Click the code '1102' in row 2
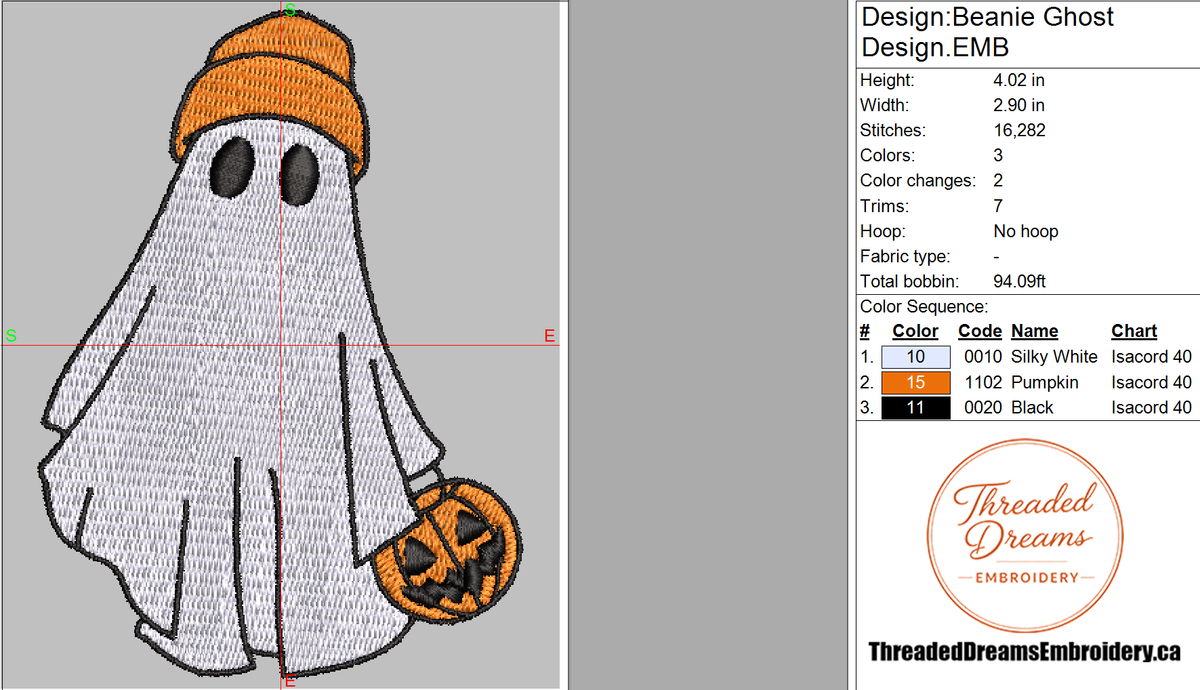 (x=983, y=382)
